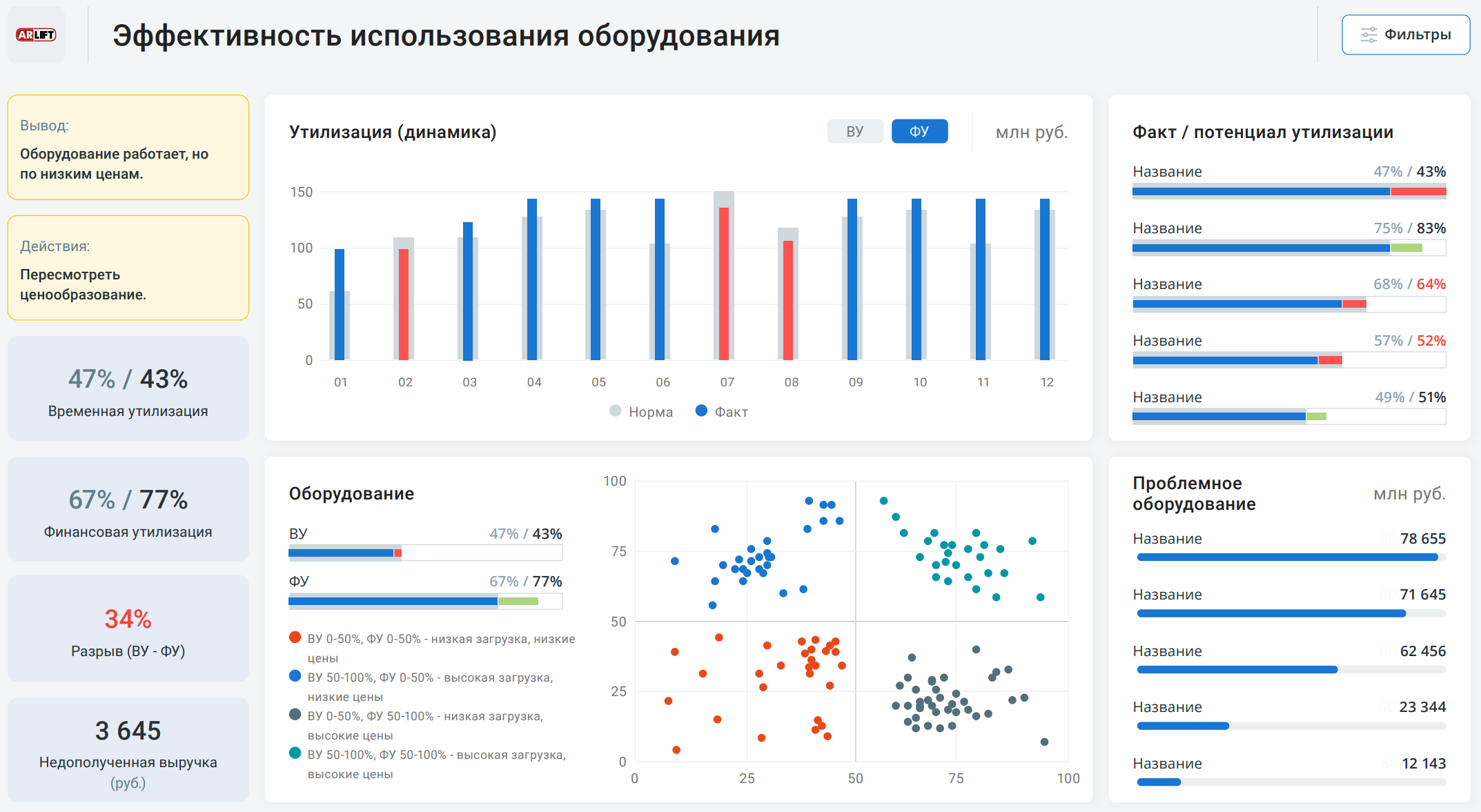Click the bar under value 12 143
The image size is (1481, 812).
click(1291, 782)
